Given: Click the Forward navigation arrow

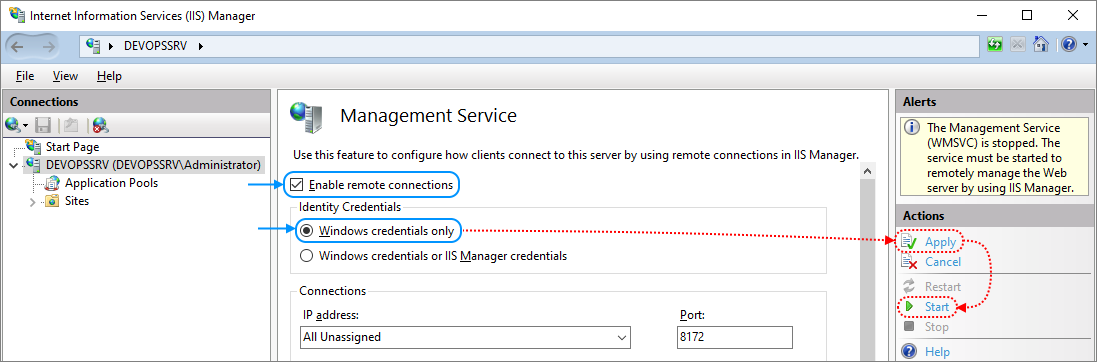Looking at the screenshot, I should tap(48, 46).
